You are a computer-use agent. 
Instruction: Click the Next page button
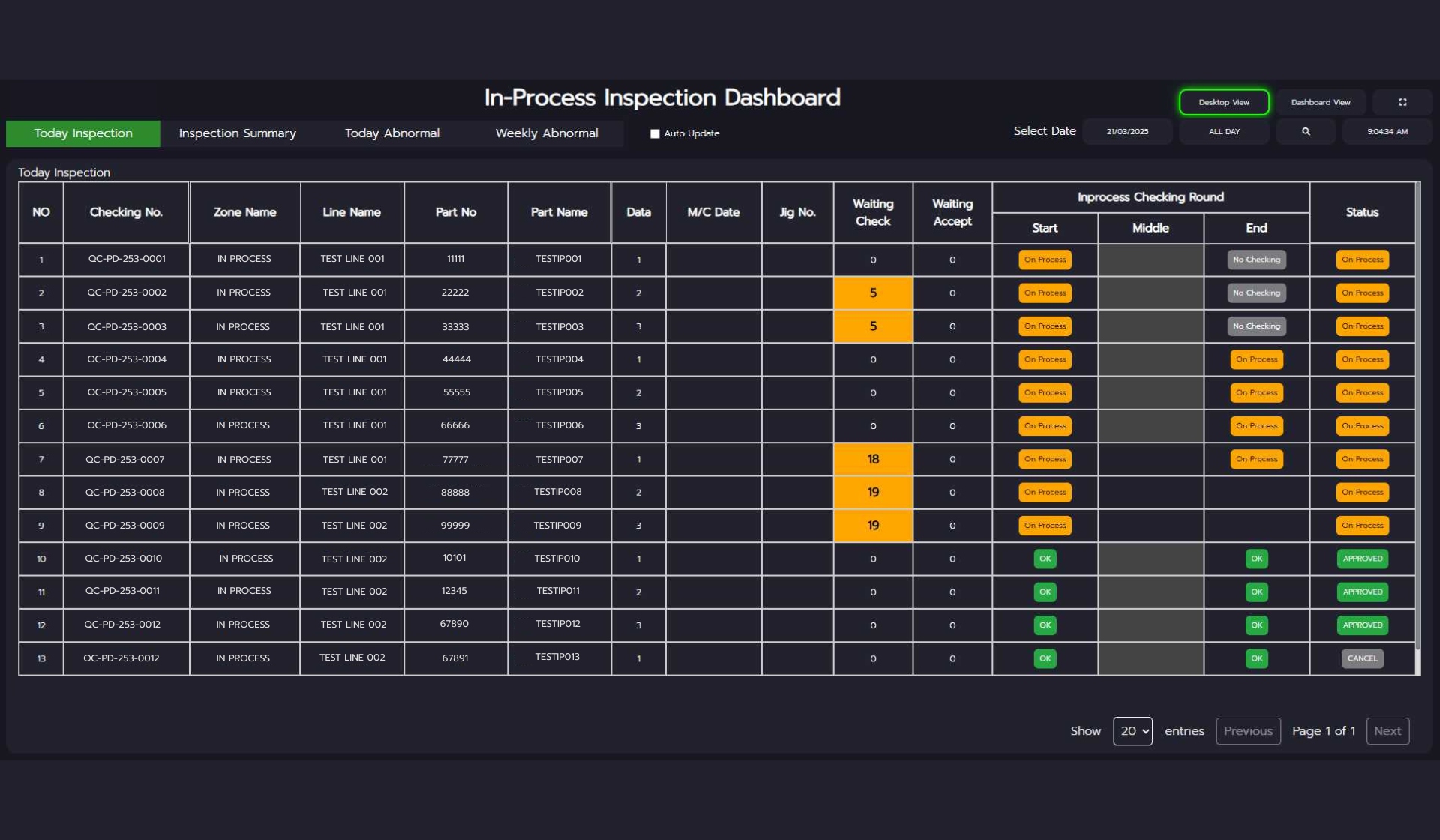click(1387, 731)
